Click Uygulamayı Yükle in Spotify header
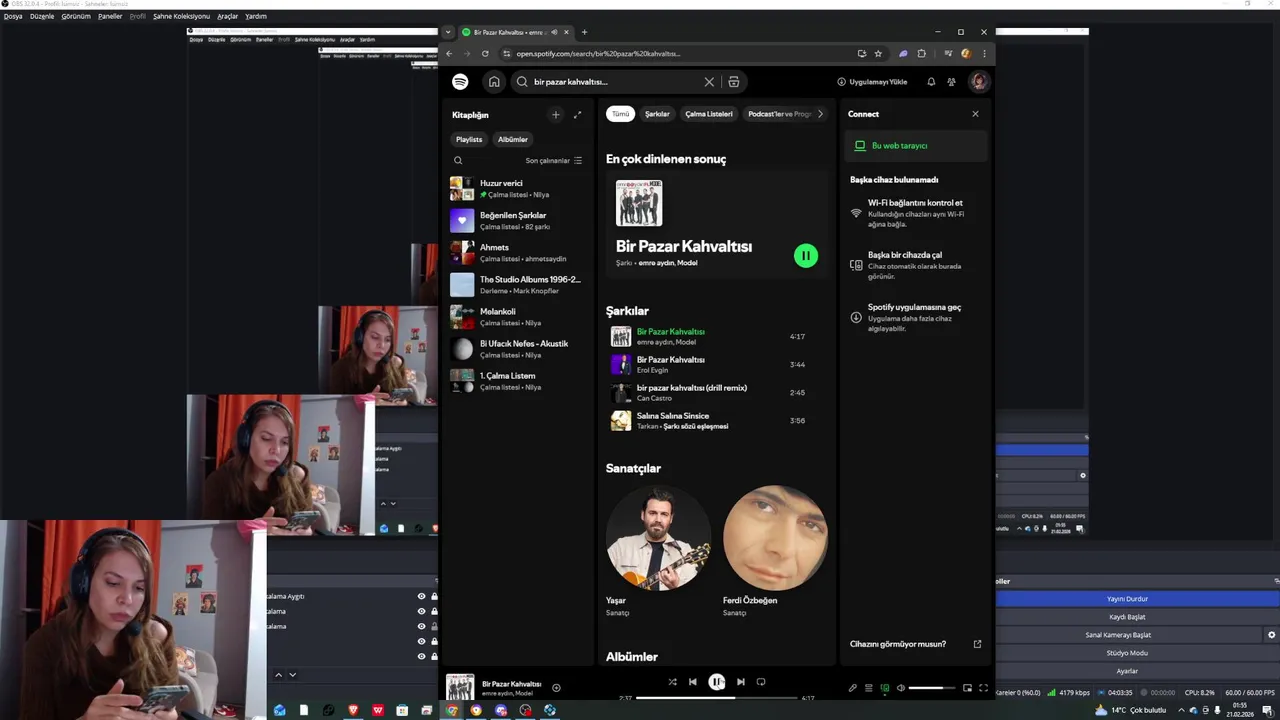 [x=872, y=82]
